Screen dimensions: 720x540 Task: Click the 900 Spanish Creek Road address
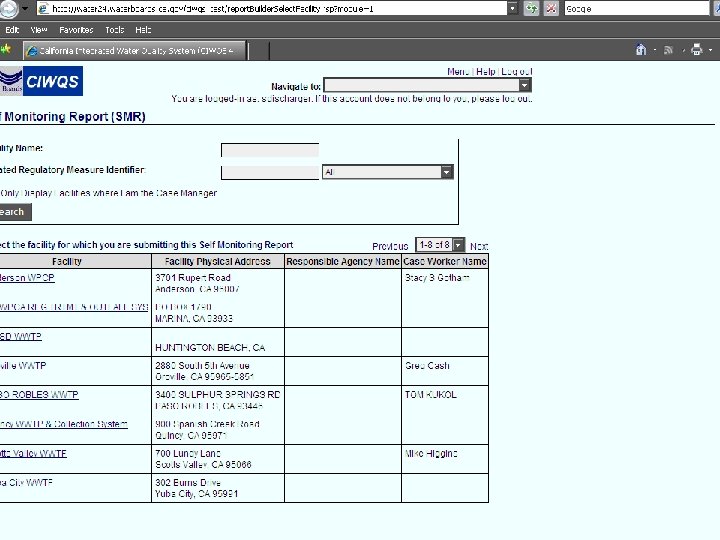coord(207,424)
